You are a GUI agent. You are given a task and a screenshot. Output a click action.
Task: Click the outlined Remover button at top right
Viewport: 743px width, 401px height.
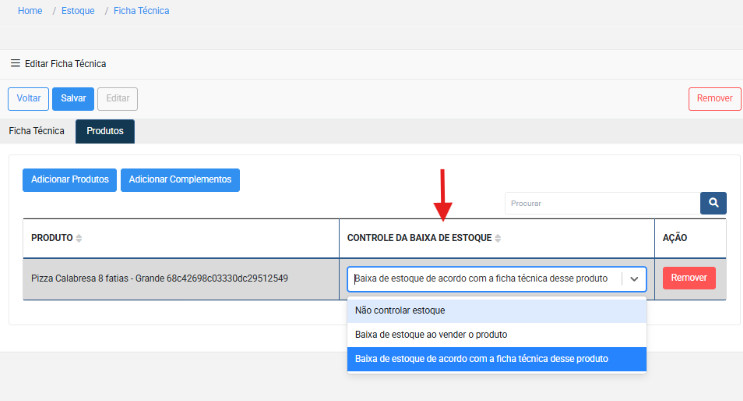pos(714,98)
